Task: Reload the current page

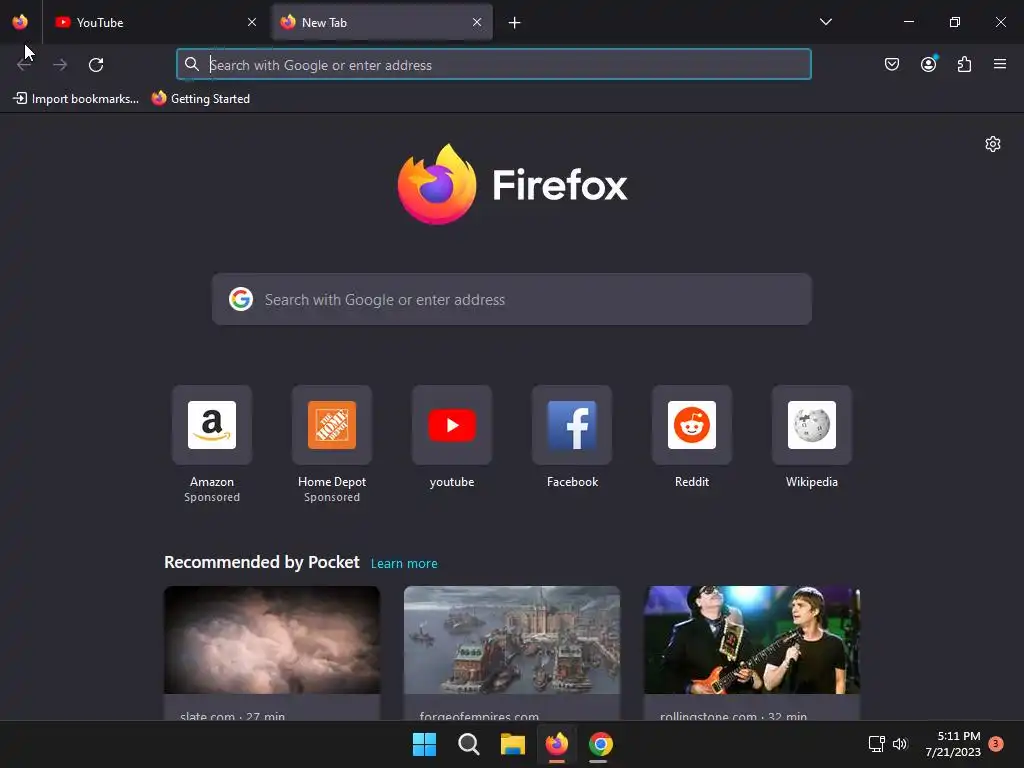Action: pos(96,65)
